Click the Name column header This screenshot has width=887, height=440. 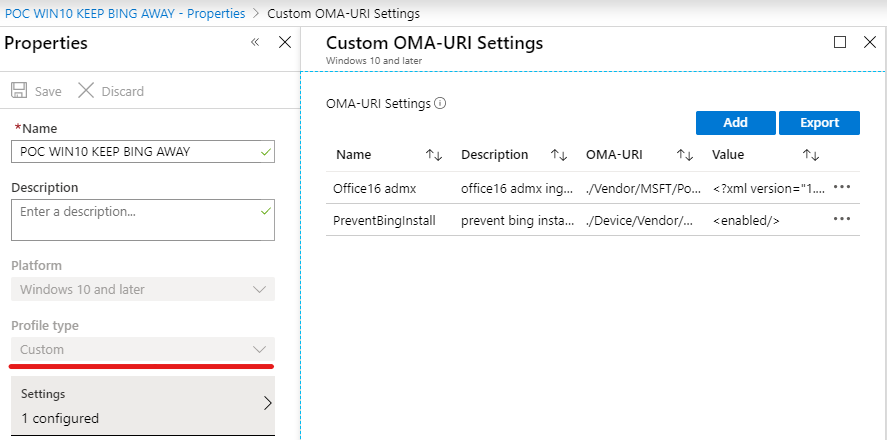(354, 154)
